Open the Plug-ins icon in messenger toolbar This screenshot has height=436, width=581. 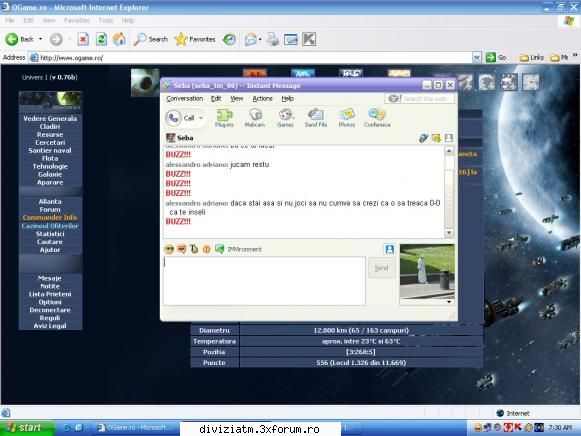[224, 118]
